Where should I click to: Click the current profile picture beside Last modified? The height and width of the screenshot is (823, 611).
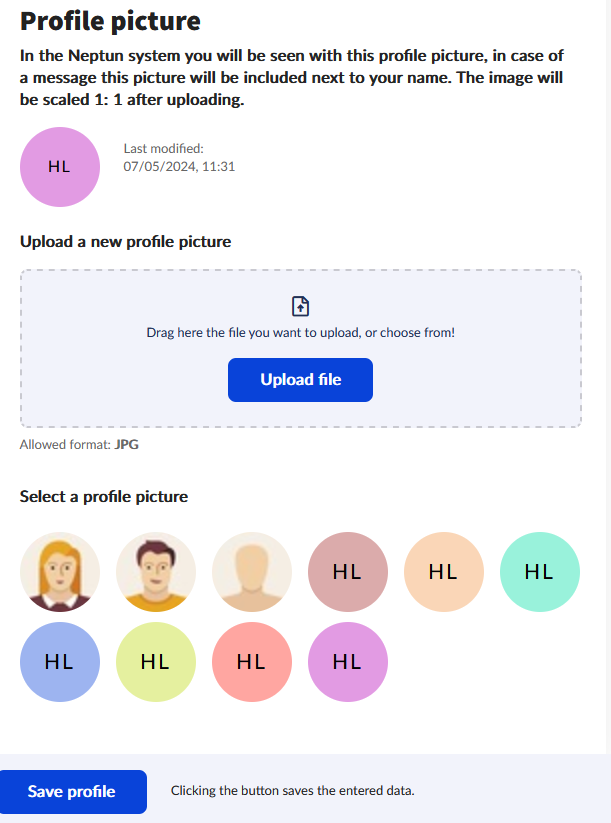[x=60, y=167]
